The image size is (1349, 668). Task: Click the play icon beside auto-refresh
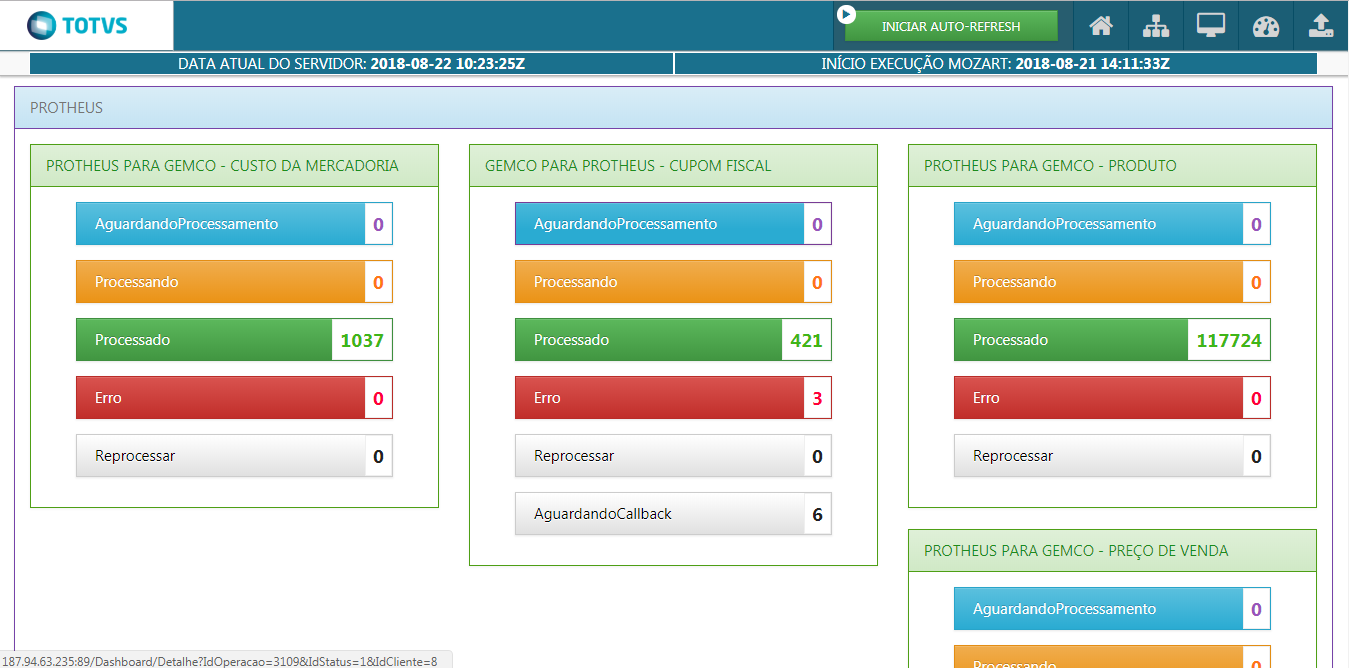tap(847, 15)
